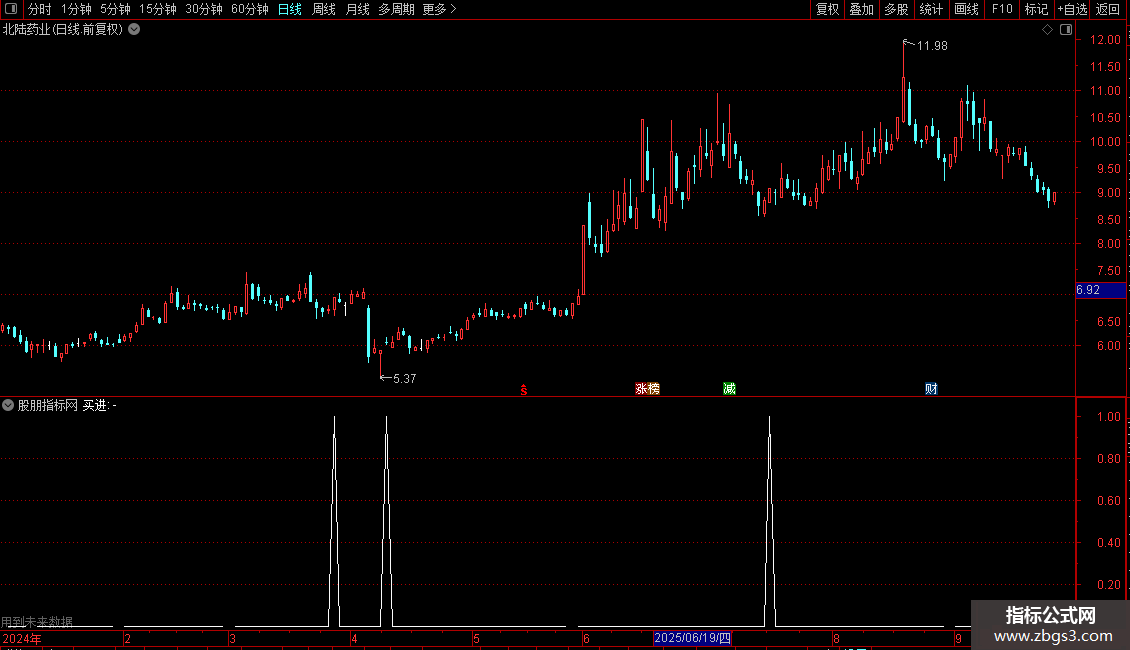The image size is (1130, 650).
Task: Open dropdown beside 北陆药业 chart title
Action: pyautogui.click(x=134, y=30)
